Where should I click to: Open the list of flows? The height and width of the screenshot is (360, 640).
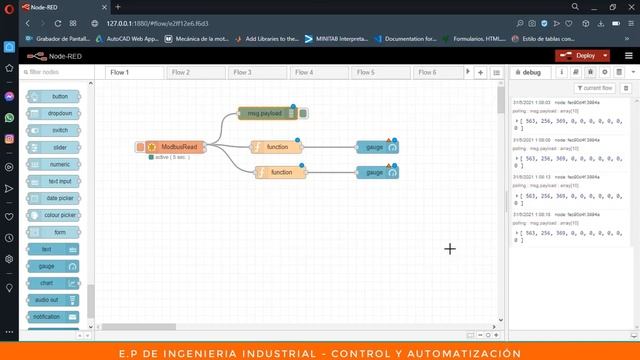coord(496,72)
